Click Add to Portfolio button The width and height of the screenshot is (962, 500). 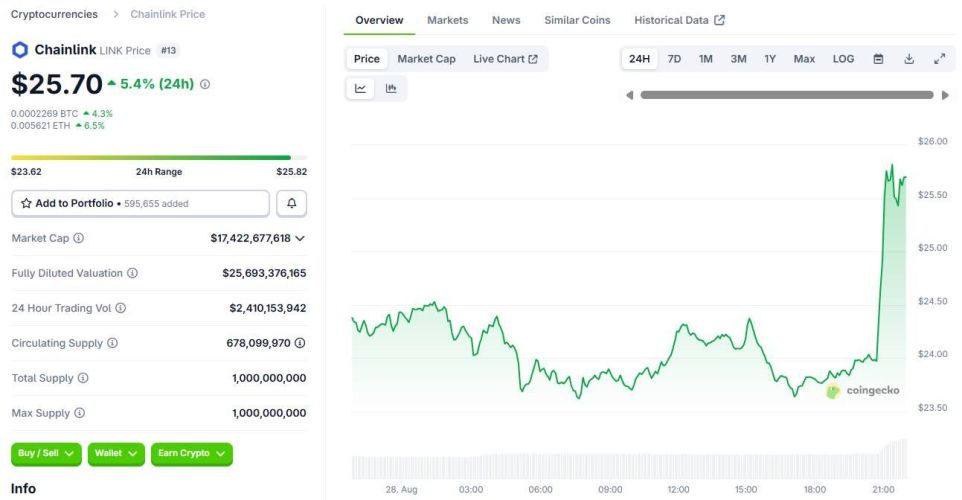pyautogui.click(x=140, y=203)
